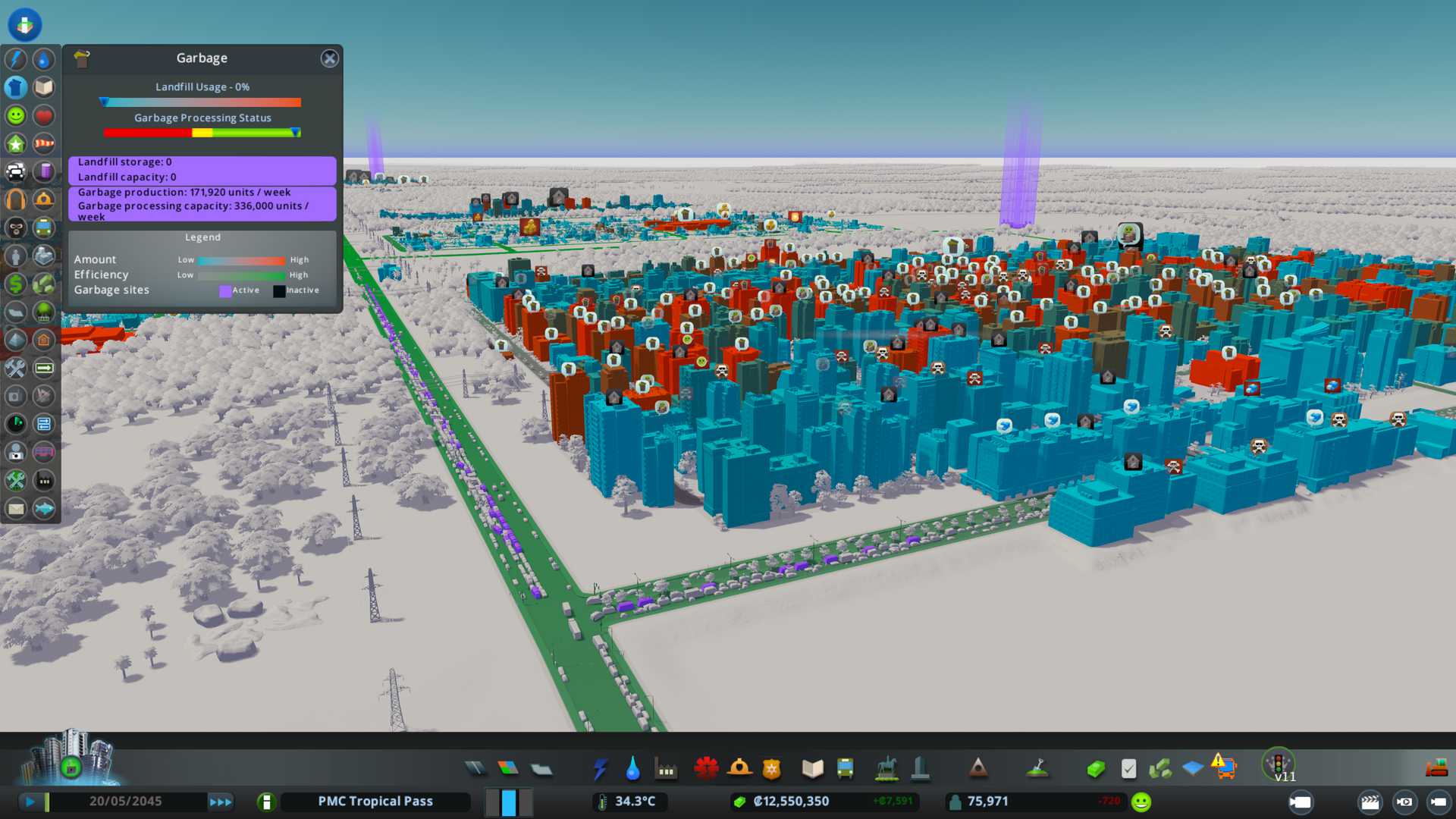Screen dimensions: 1456x819
Task: Open the Economy money panel
Action: coord(1095,769)
